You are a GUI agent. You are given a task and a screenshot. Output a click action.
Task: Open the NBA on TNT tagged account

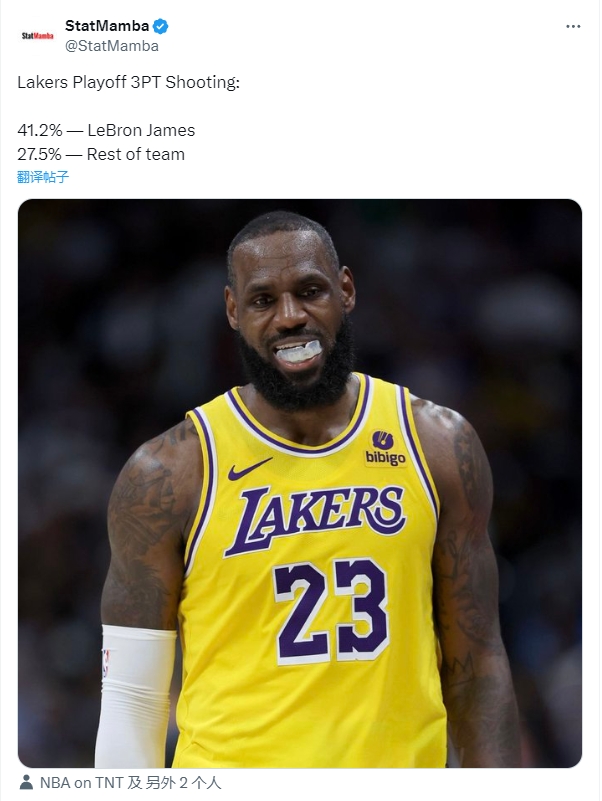pos(82,783)
